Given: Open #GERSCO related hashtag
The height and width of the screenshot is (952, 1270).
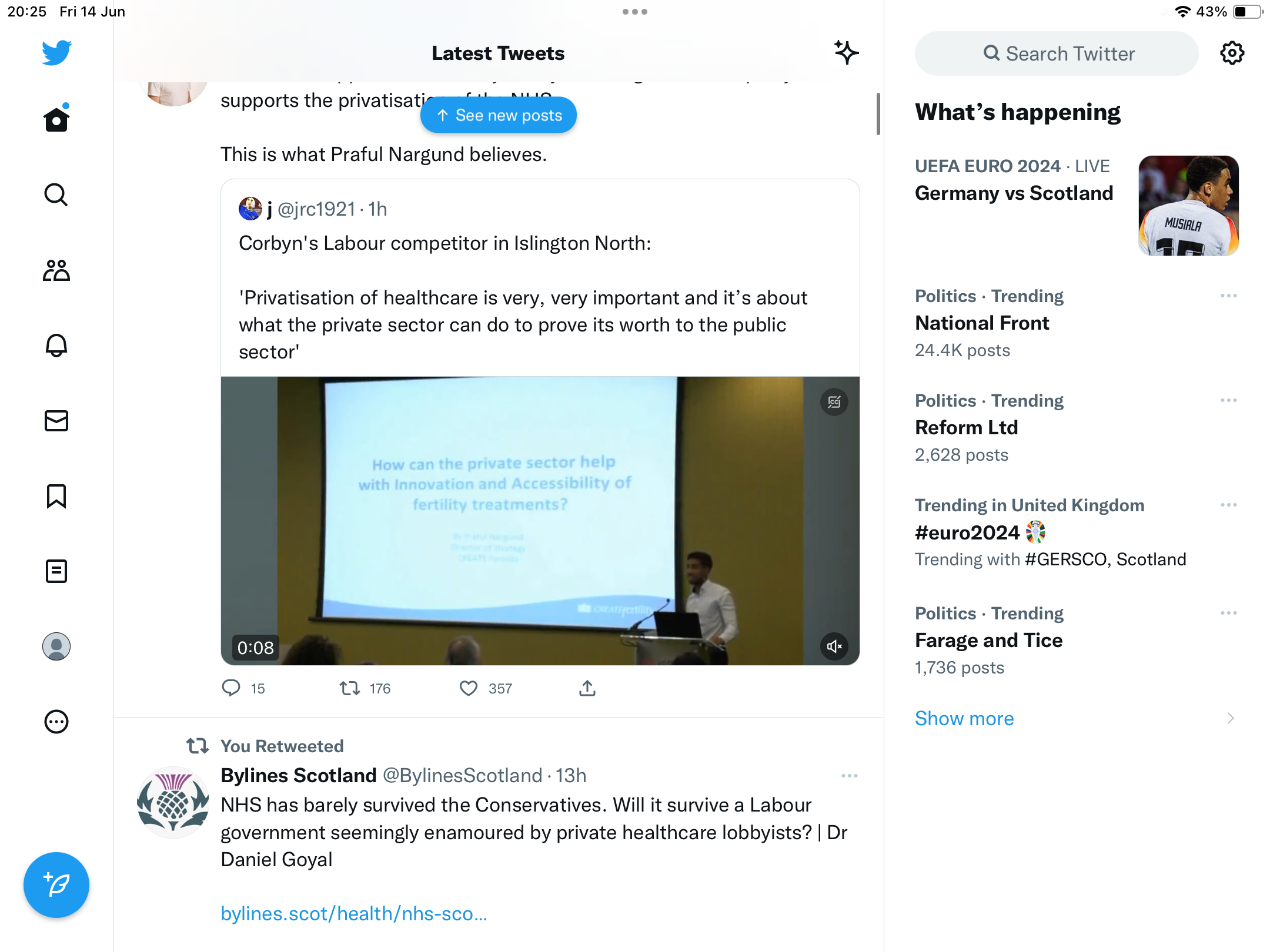Looking at the screenshot, I should click(1066, 559).
